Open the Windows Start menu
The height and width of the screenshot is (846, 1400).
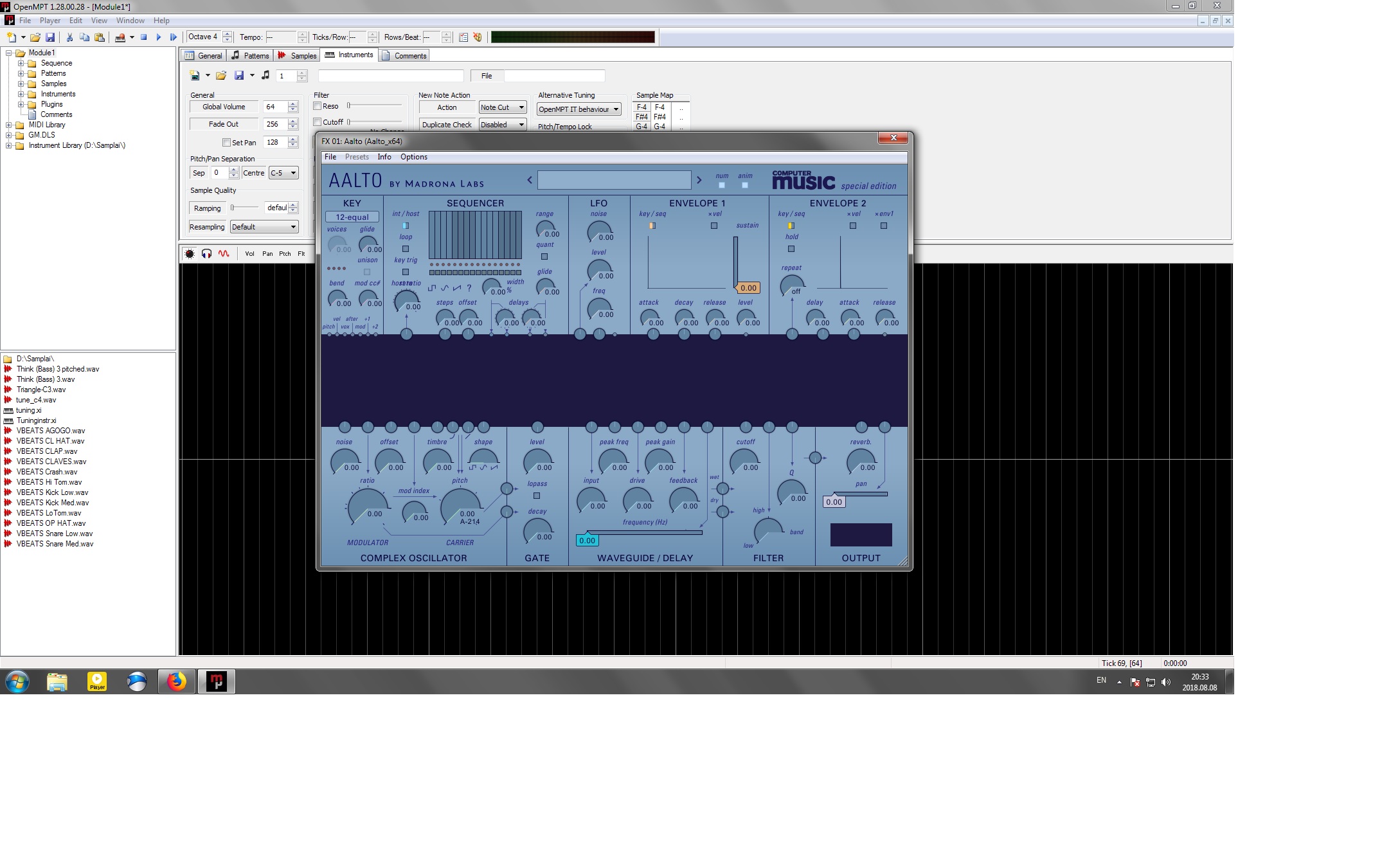(x=17, y=681)
